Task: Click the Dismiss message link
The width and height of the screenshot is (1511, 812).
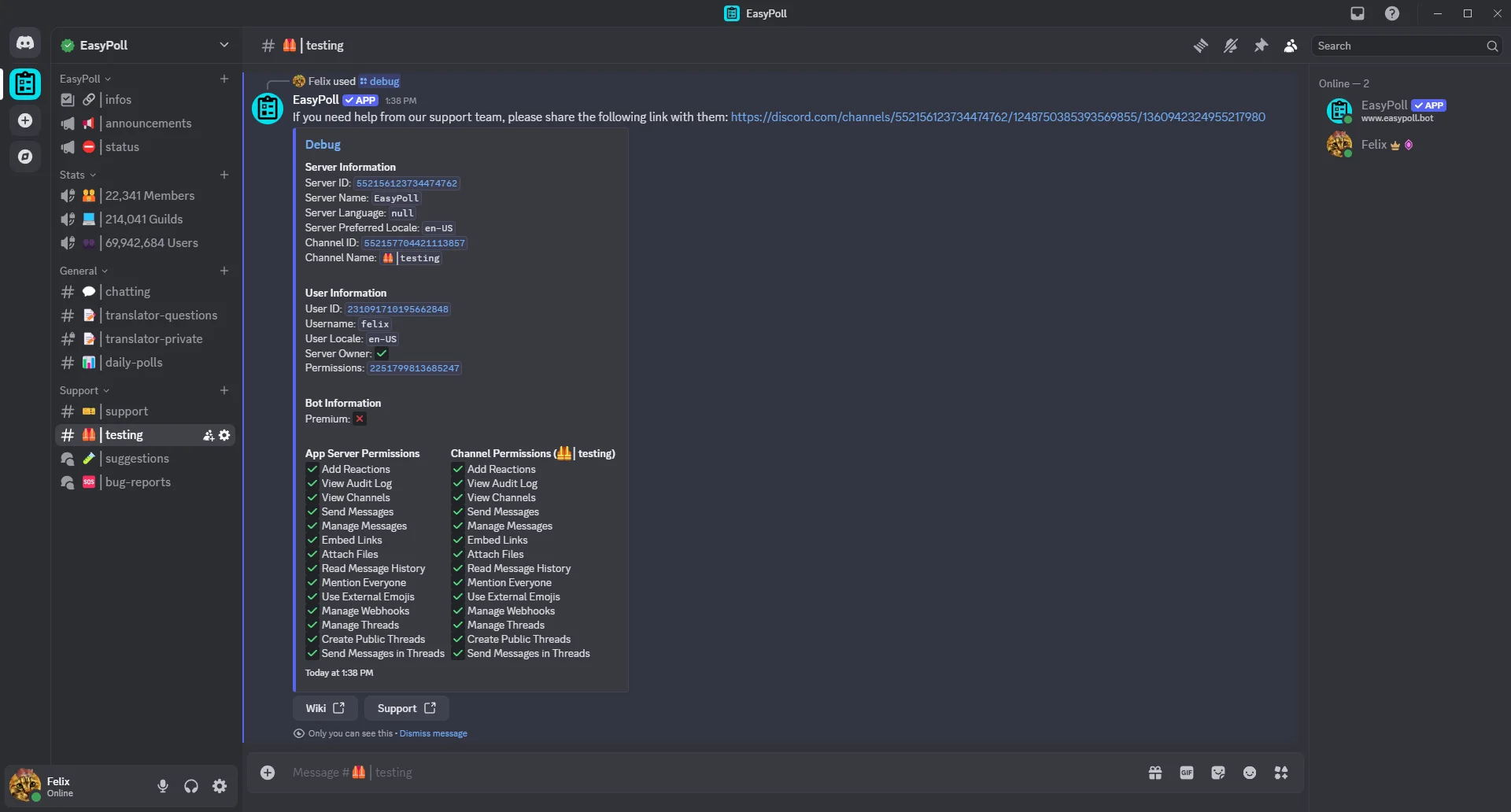Action: point(433,733)
